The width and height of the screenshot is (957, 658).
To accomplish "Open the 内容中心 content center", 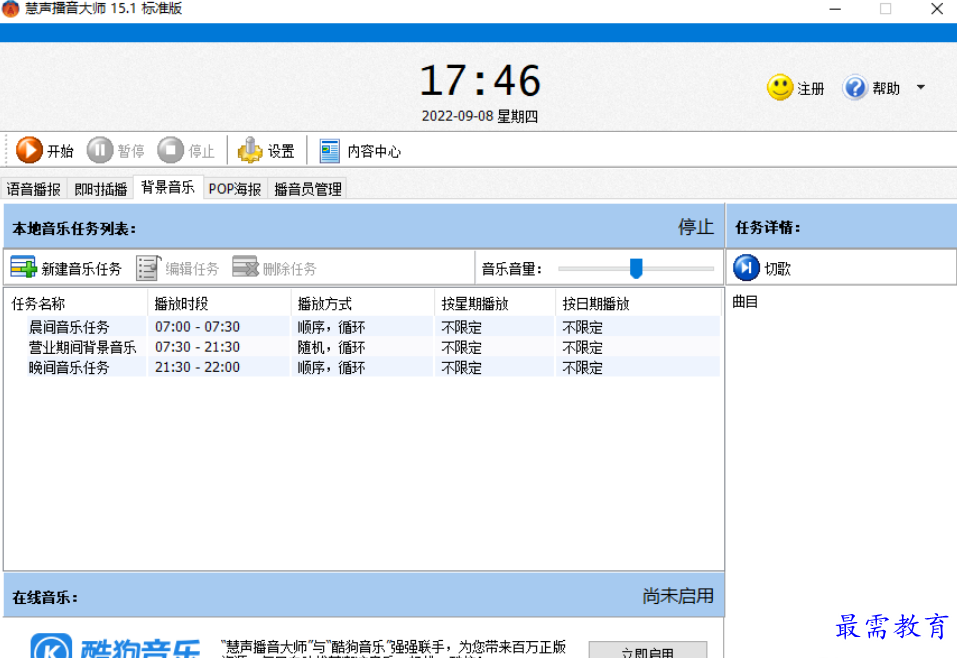I will 328,150.
